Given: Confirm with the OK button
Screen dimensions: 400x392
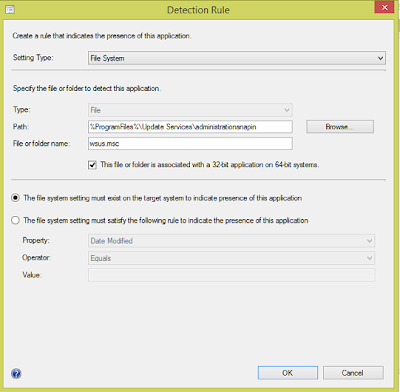Looking at the screenshot, I should 288,373.
